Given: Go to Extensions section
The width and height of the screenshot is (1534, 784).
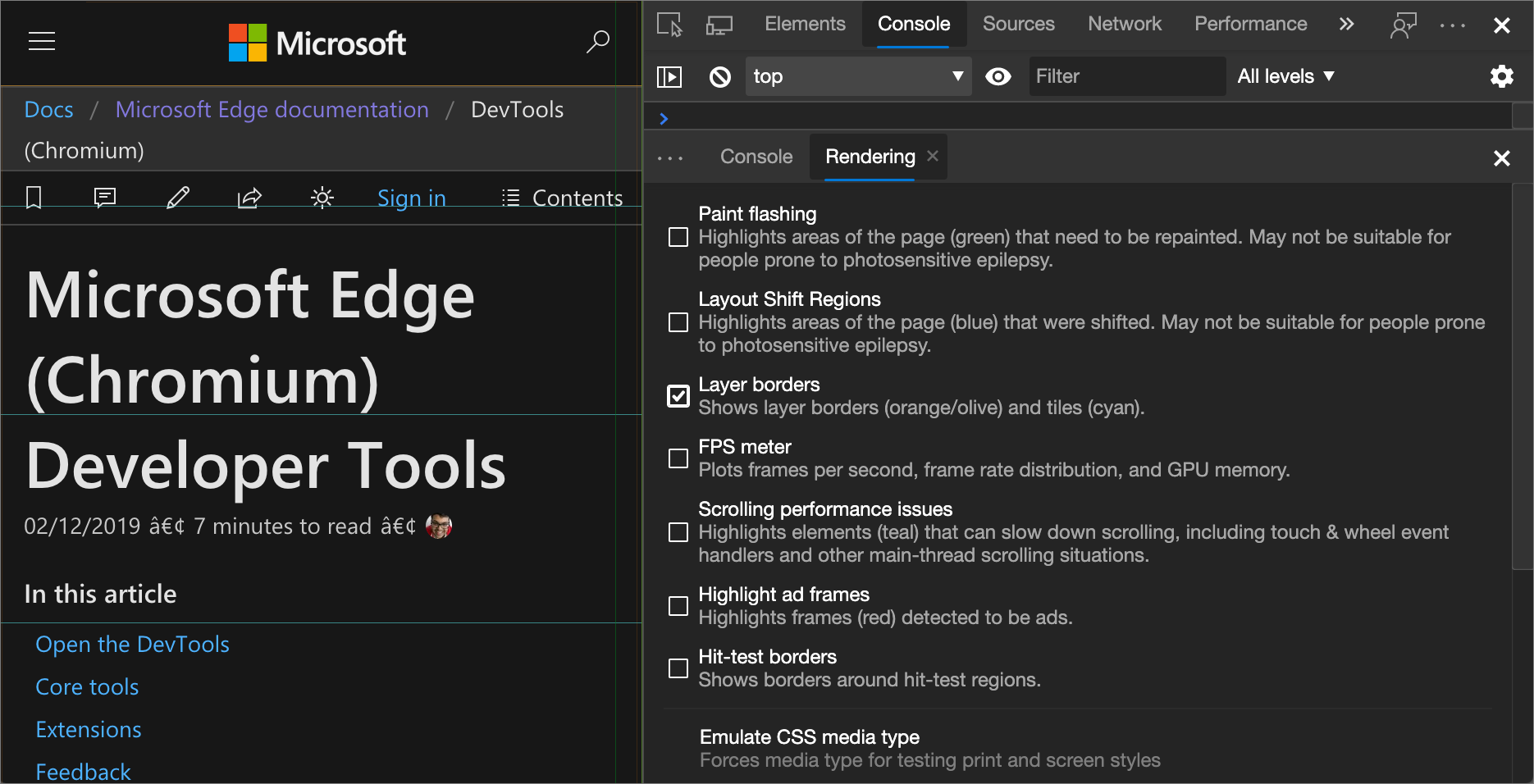Looking at the screenshot, I should 89,730.
